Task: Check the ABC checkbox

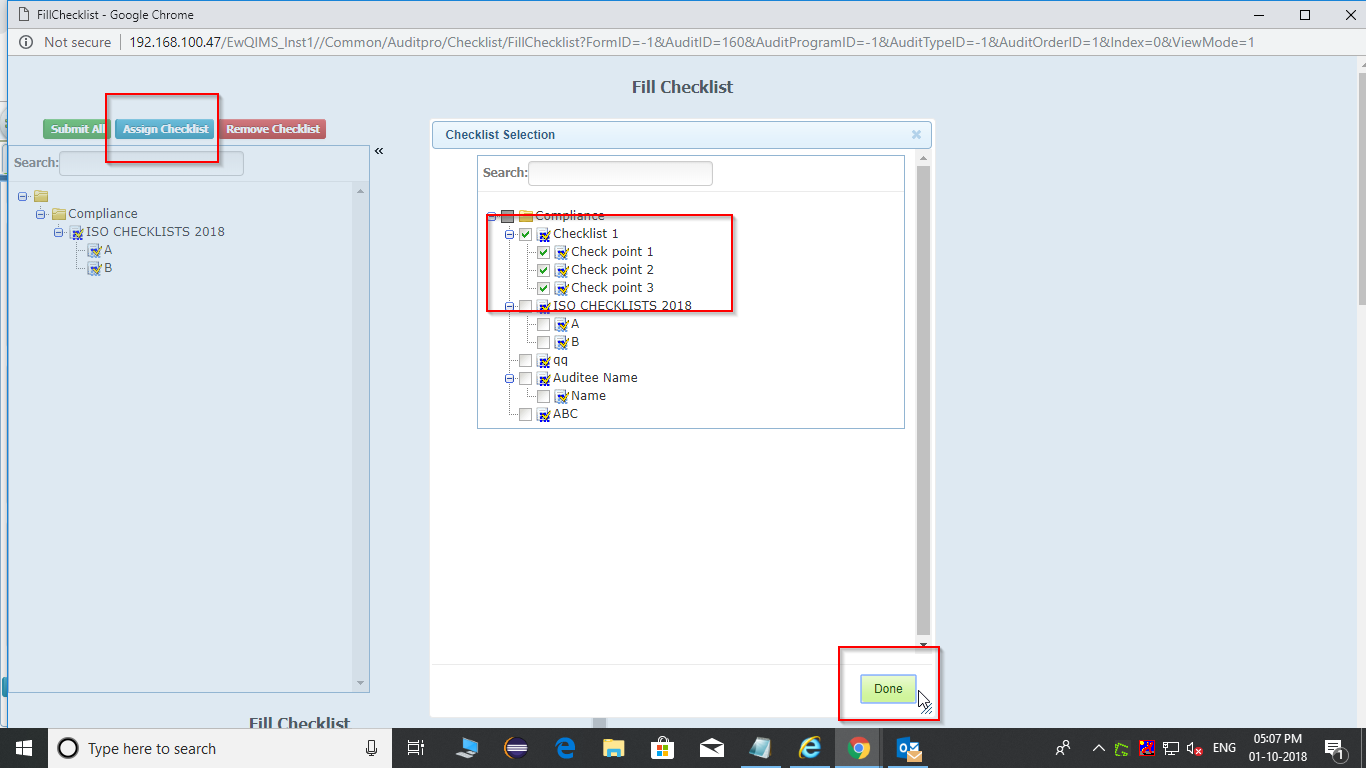Action: pyautogui.click(x=525, y=414)
